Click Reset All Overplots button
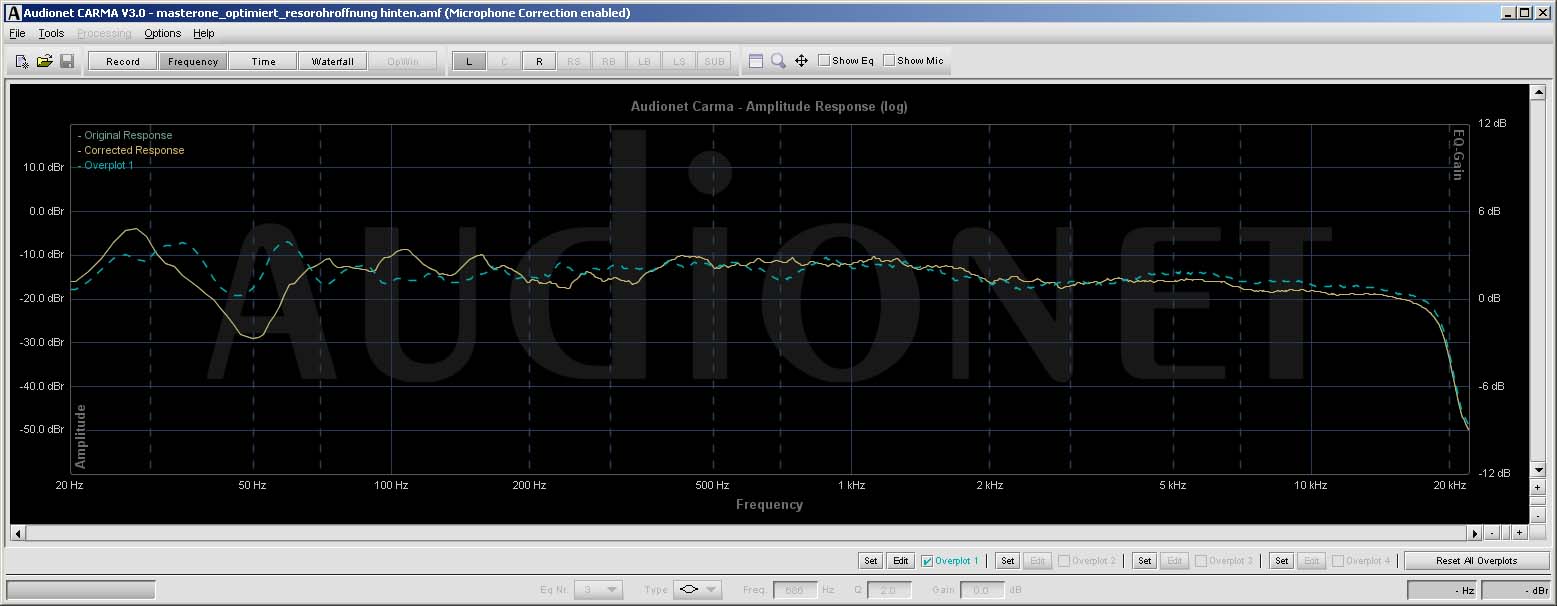This screenshot has height=606, width=1557. pyautogui.click(x=1476, y=561)
